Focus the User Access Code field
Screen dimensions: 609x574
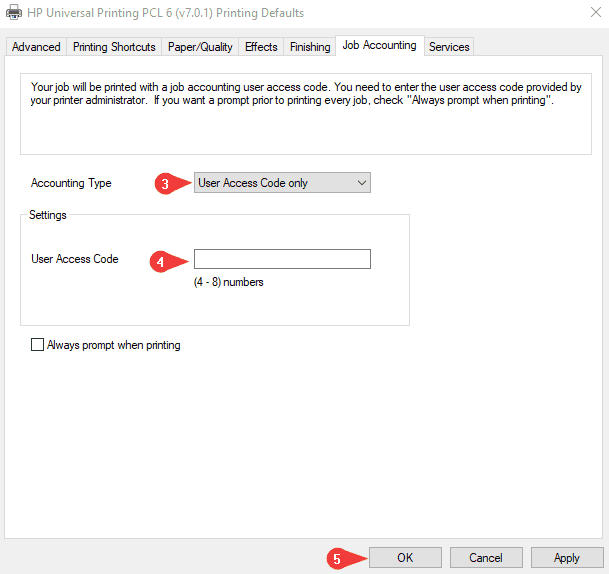pos(282,259)
